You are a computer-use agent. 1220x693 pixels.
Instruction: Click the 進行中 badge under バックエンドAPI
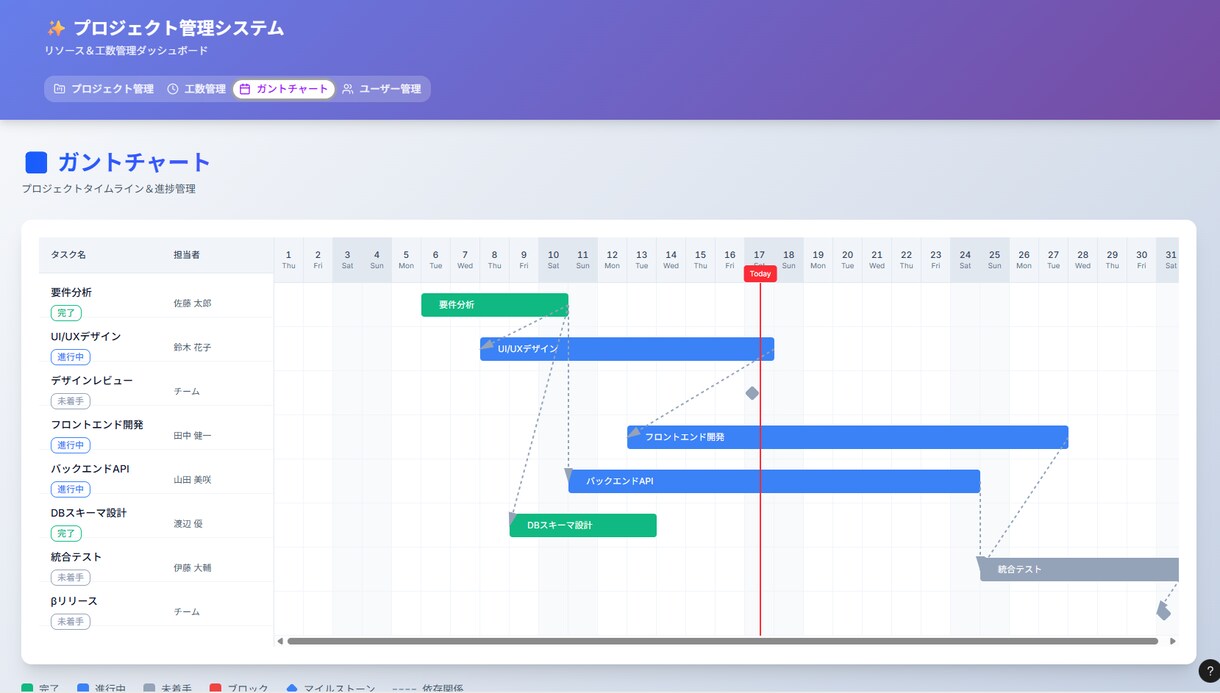tap(70, 489)
